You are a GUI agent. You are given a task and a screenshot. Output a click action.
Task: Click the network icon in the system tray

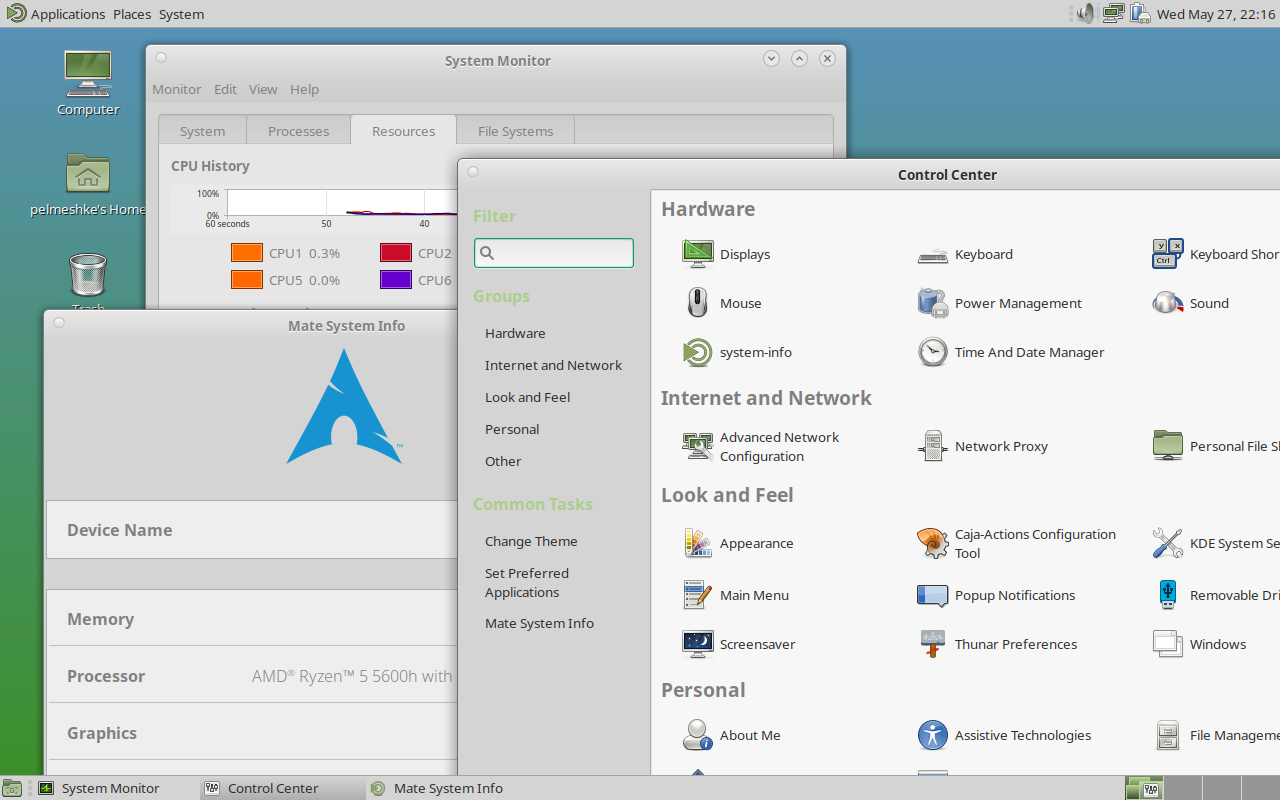click(1113, 14)
